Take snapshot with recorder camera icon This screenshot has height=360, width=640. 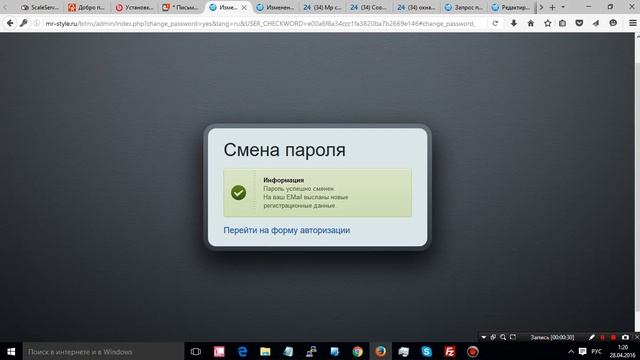625,337
